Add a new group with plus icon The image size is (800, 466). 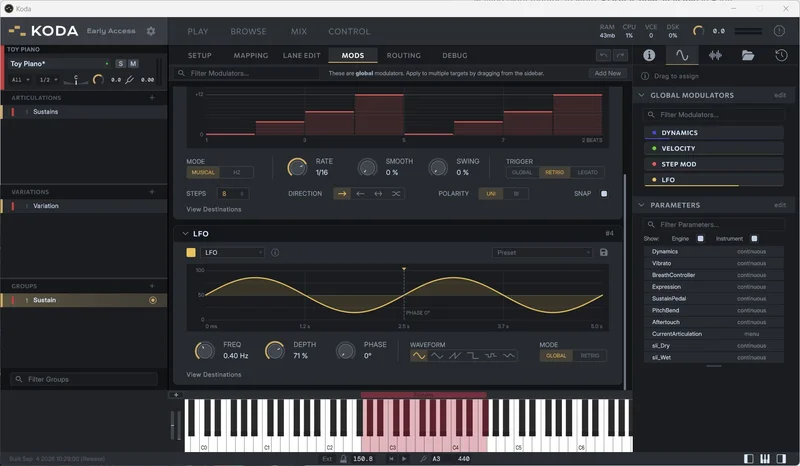coord(152,286)
